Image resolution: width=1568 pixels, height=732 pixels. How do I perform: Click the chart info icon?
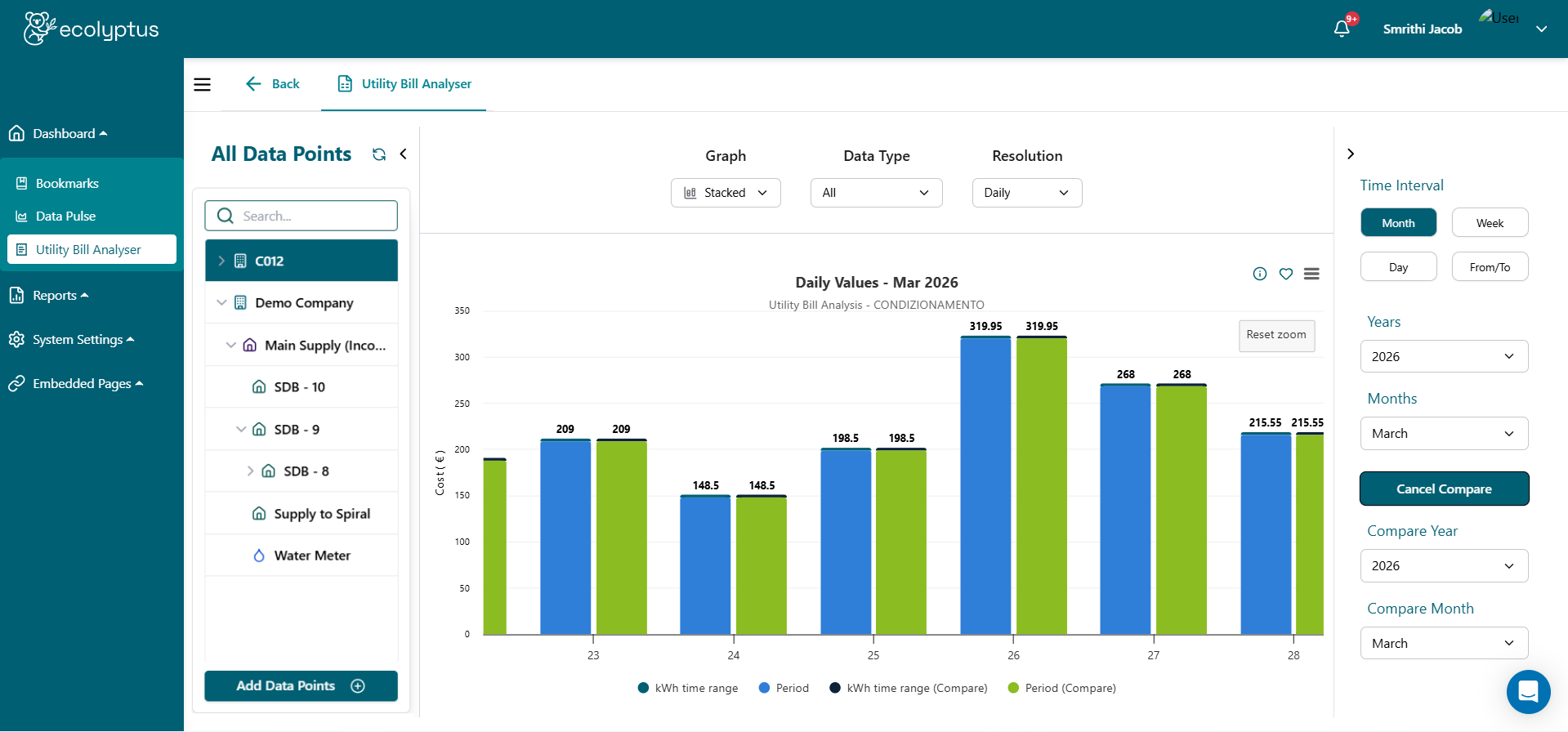pos(1259,274)
